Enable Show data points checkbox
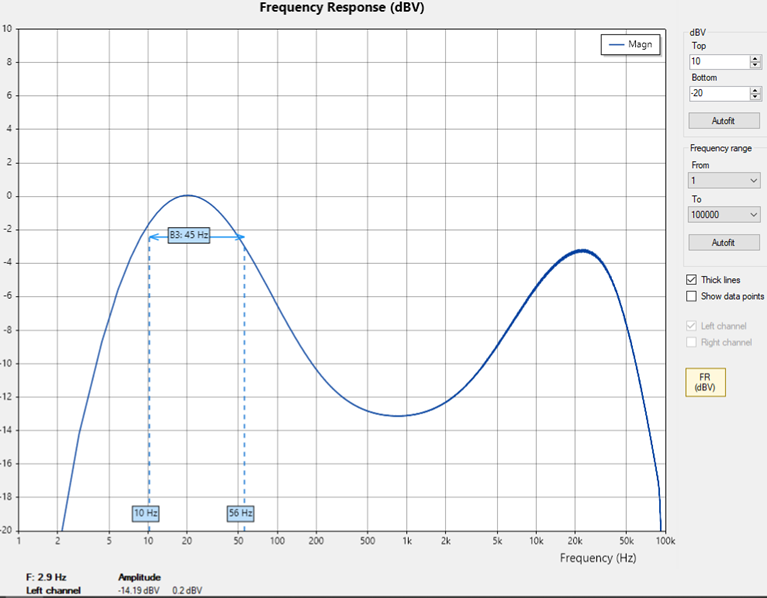Image resolution: width=767 pixels, height=598 pixels. 691,296
